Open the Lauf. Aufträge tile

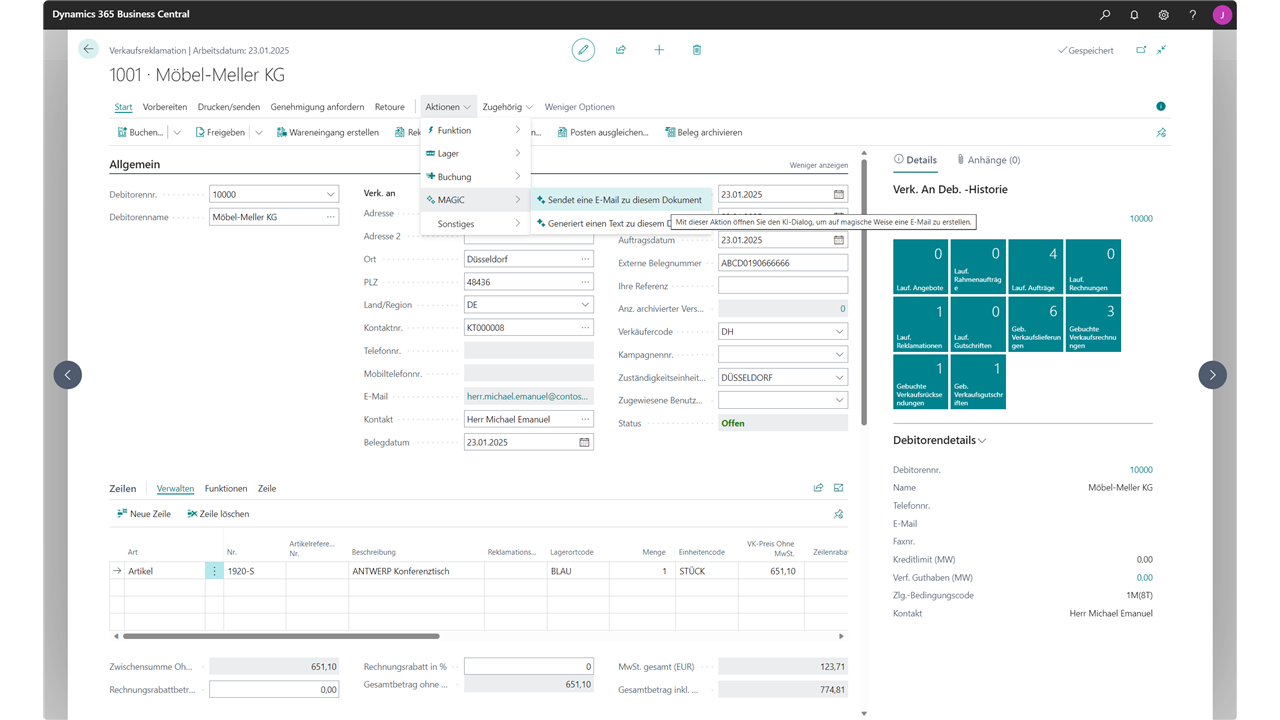click(1035, 267)
